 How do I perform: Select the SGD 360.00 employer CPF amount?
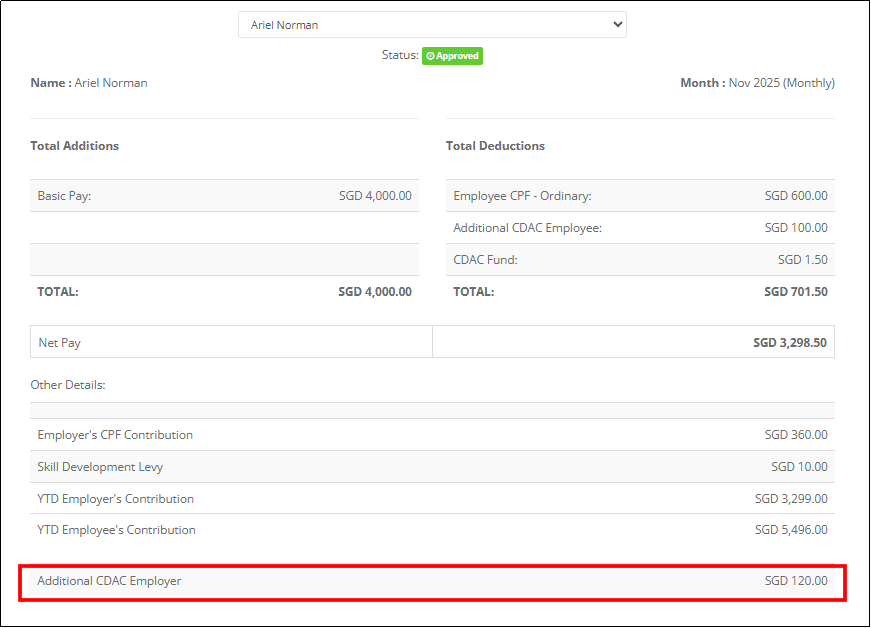(x=796, y=435)
